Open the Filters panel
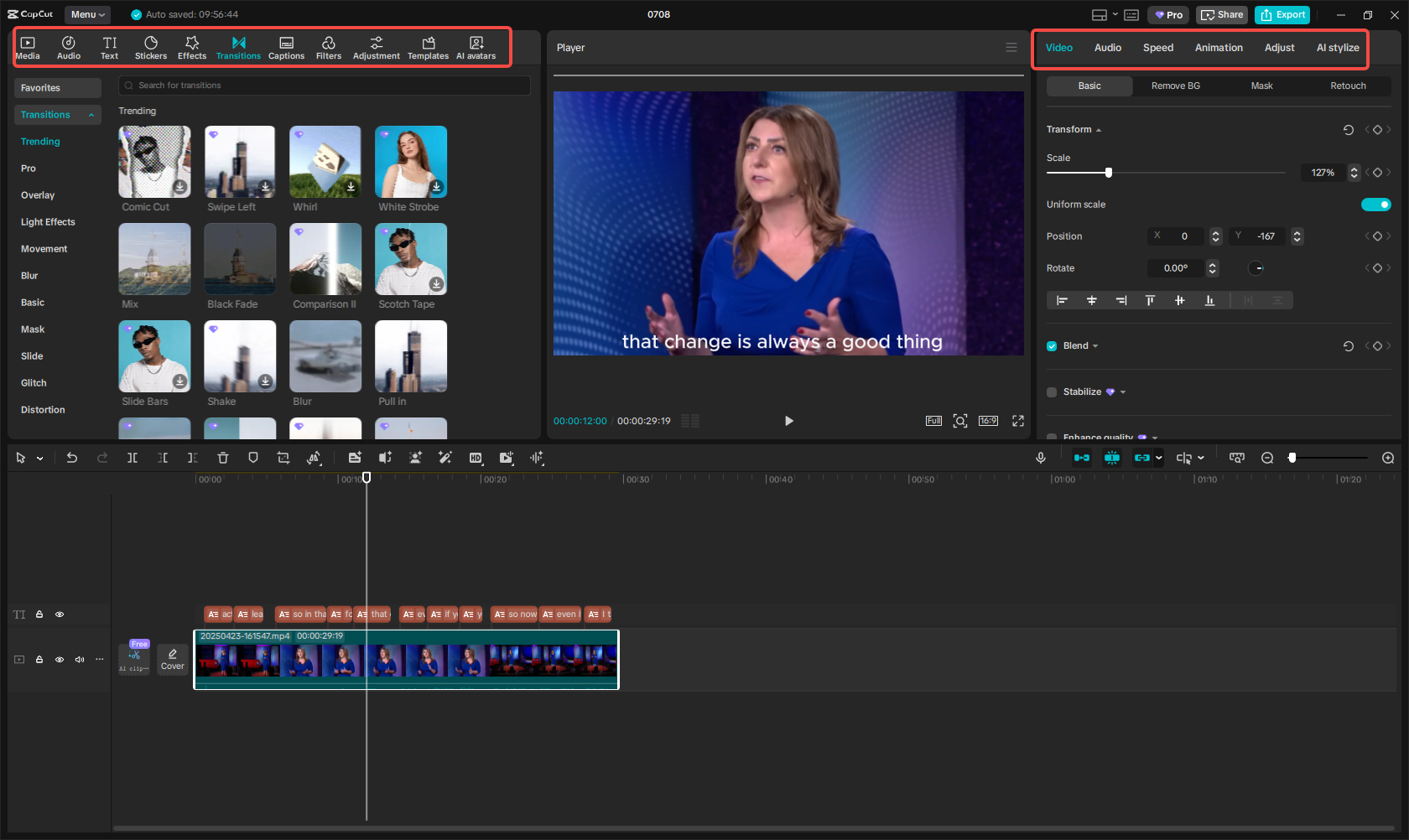Screen dimensions: 1409x840 (329, 48)
